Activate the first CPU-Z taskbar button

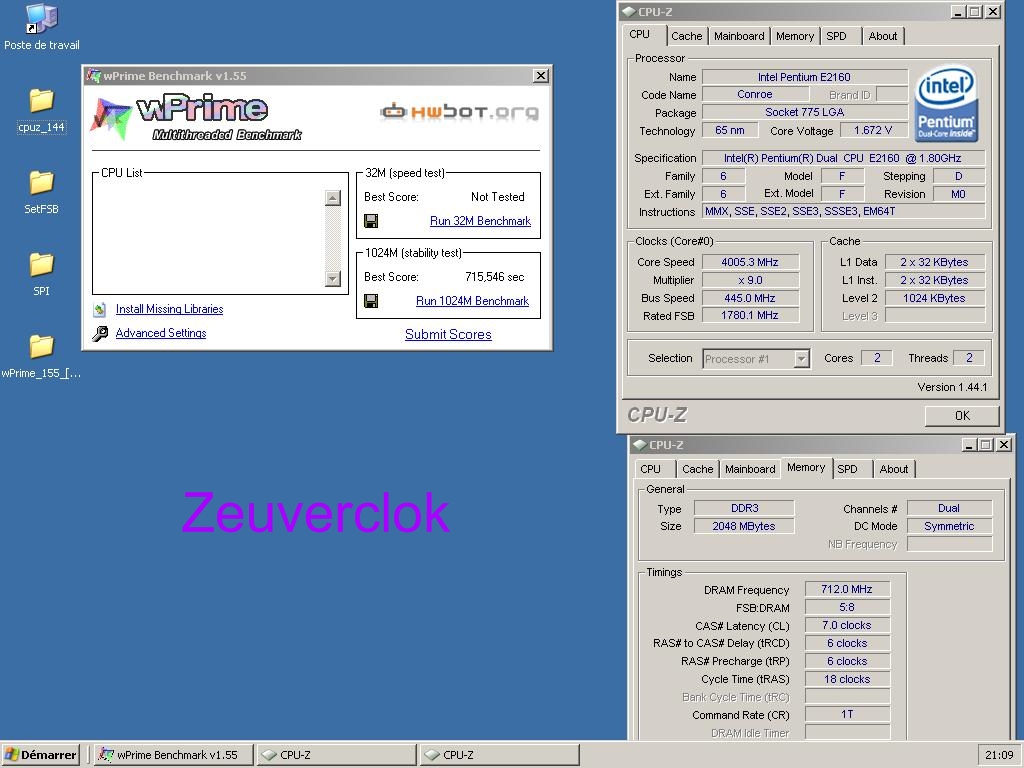(x=336, y=755)
